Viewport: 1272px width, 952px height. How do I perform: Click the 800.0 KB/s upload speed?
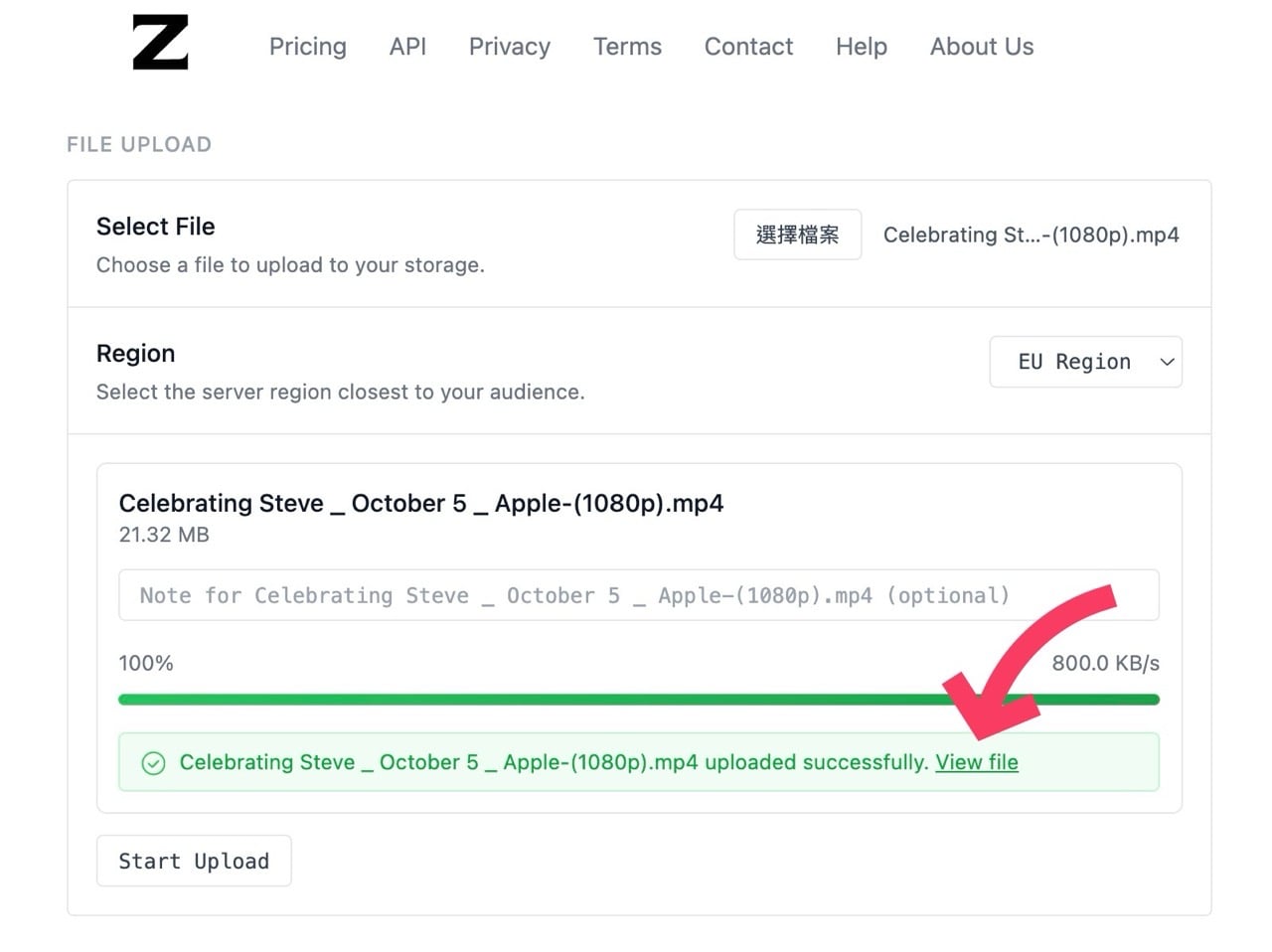pyautogui.click(x=1105, y=663)
